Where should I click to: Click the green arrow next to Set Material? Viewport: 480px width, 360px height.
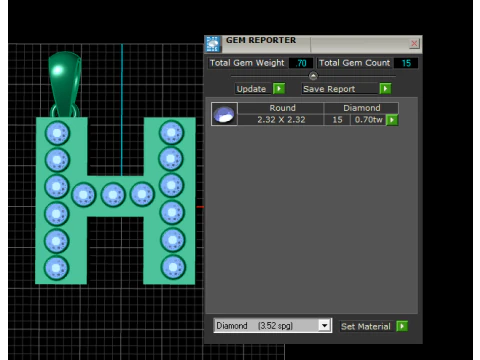click(x=402, y=326)
